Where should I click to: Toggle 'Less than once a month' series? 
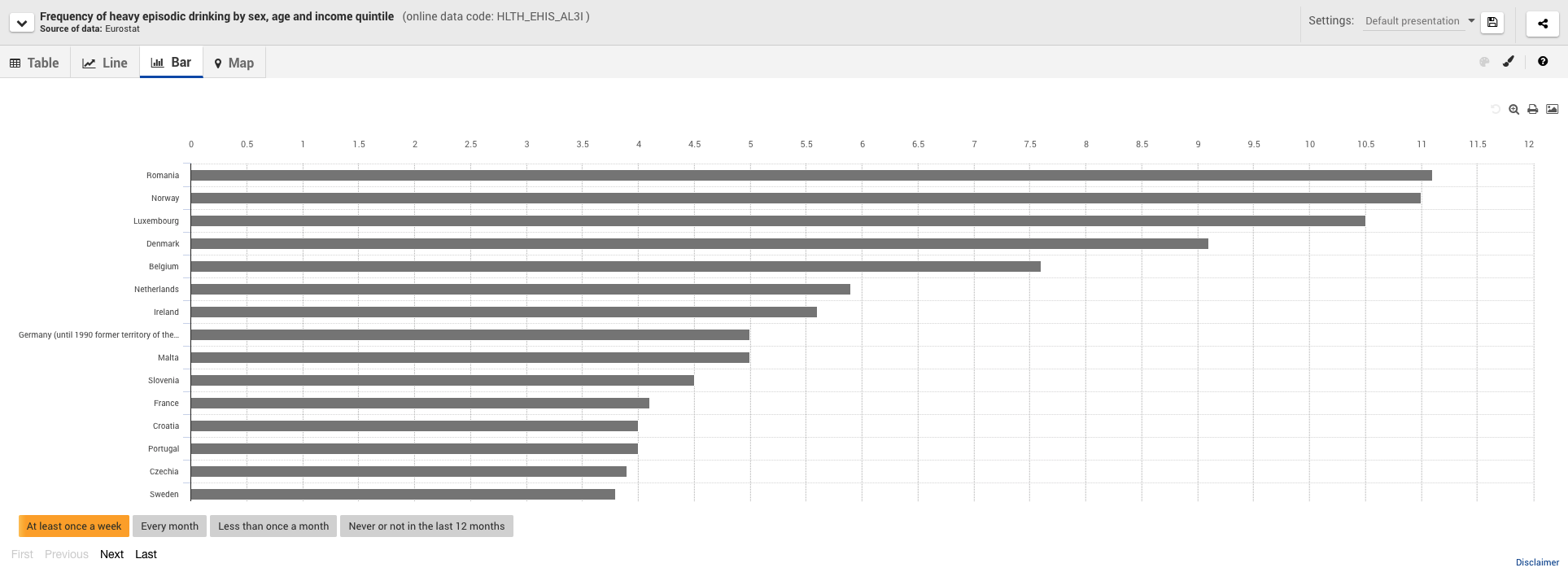pyautogui.click(x=273, y=526)
